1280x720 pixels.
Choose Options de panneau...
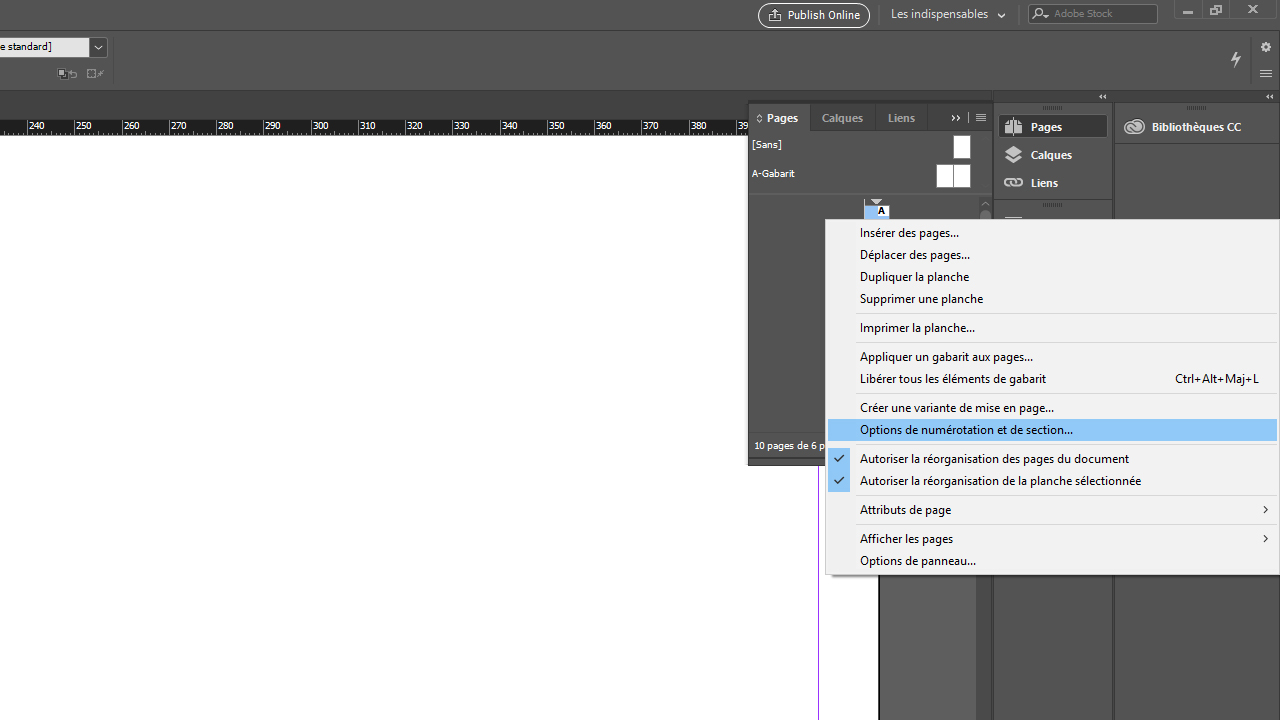(x=1053, y=561)
